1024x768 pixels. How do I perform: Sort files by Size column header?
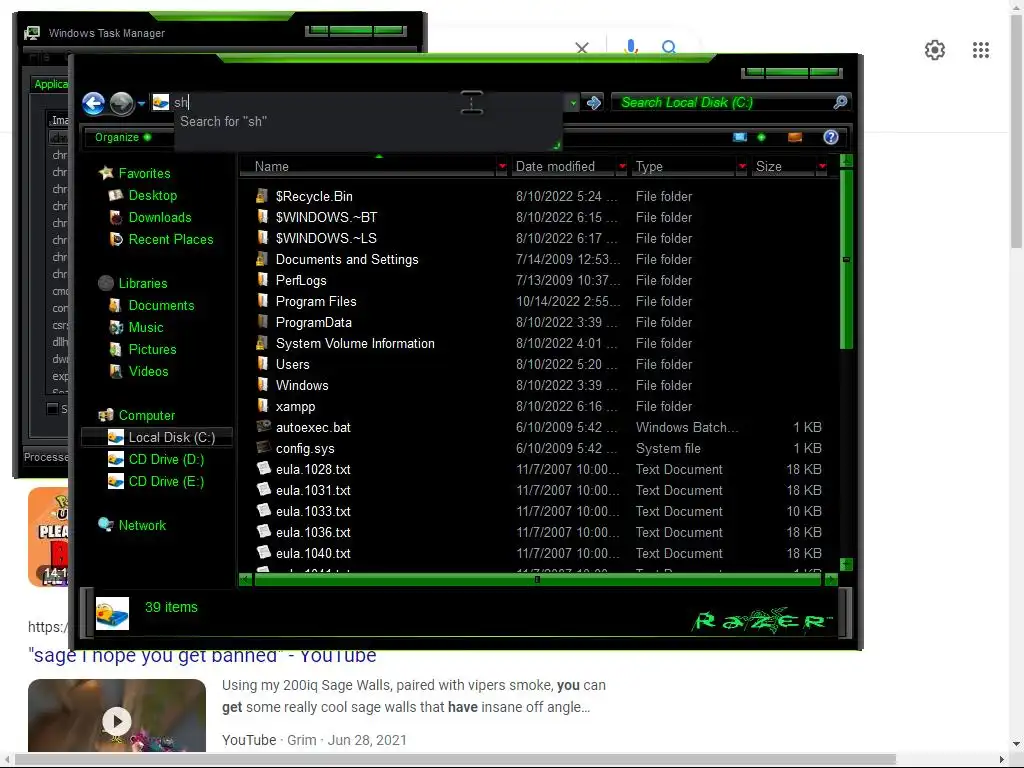[x=784, y=167]
